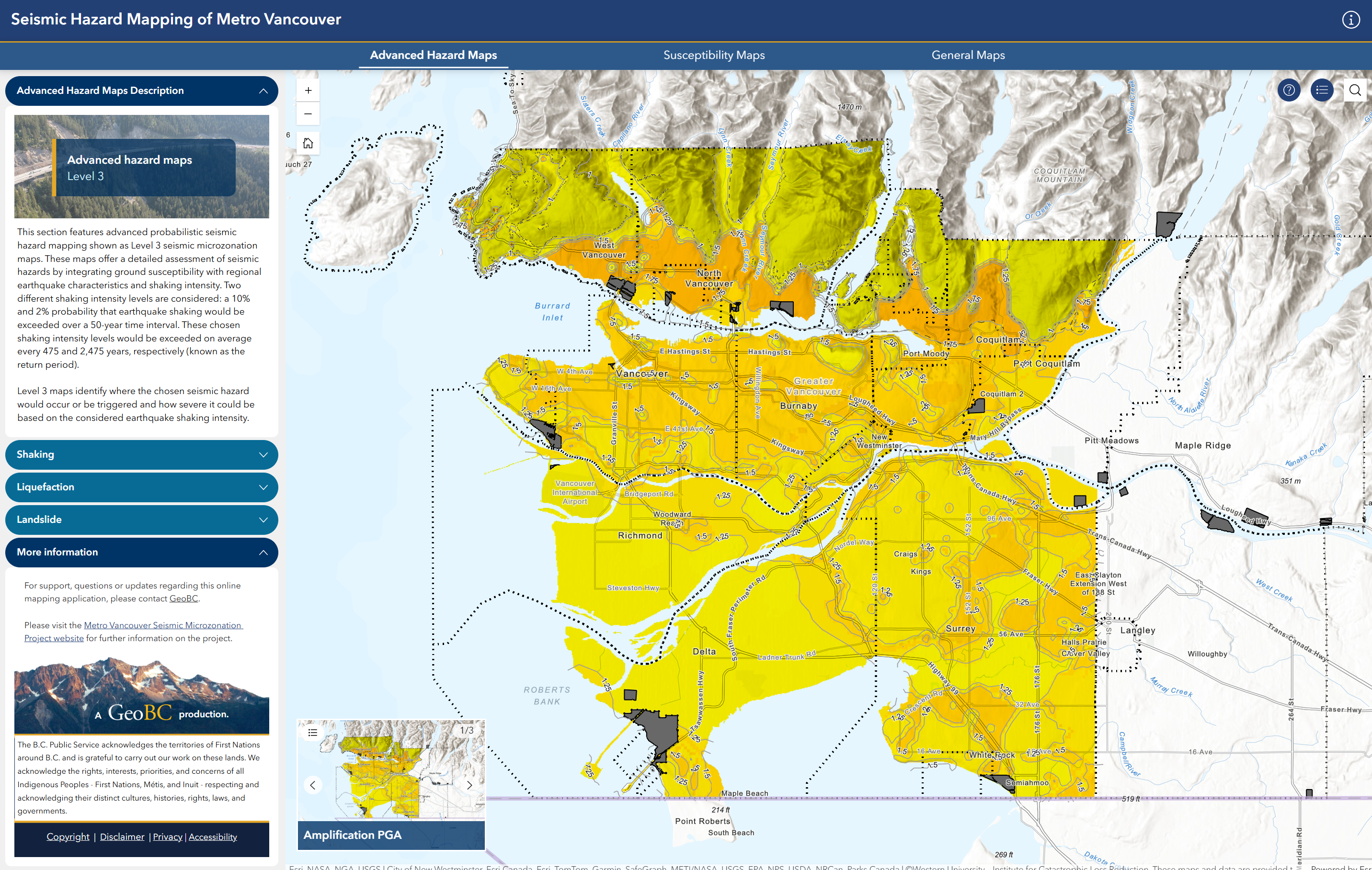Click the Advanced hazard maps Level 3 banner image
The width and height of the screenshot is (1372, 870).
[x=142, y=166]
